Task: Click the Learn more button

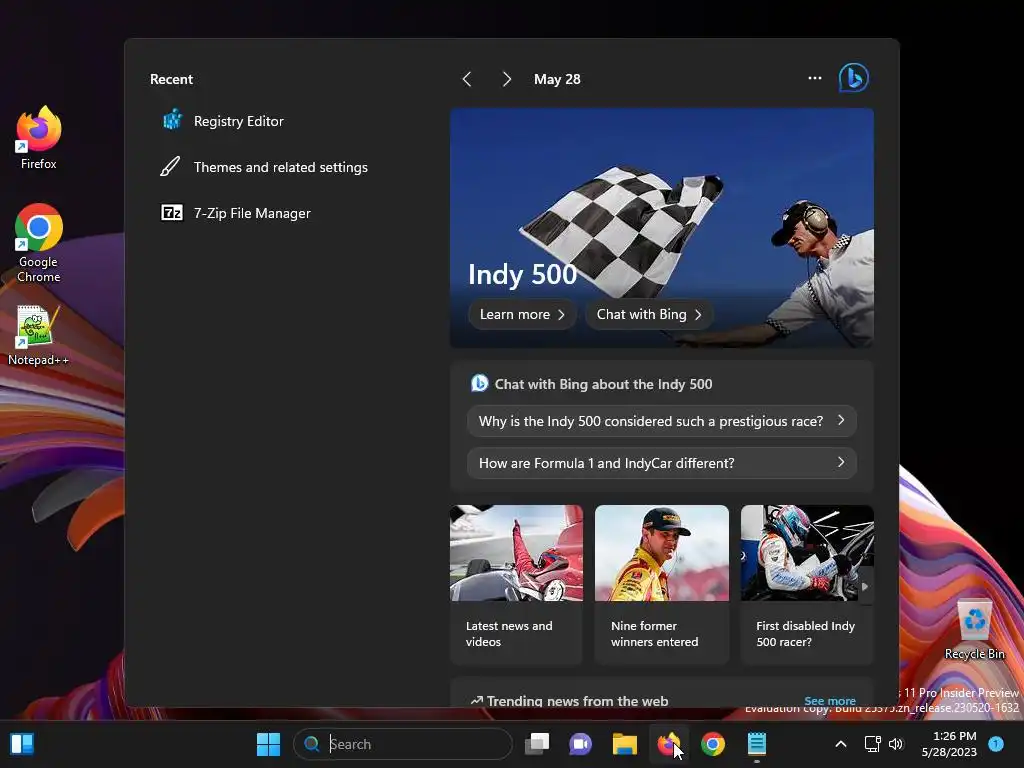Action: coord(522,314)
